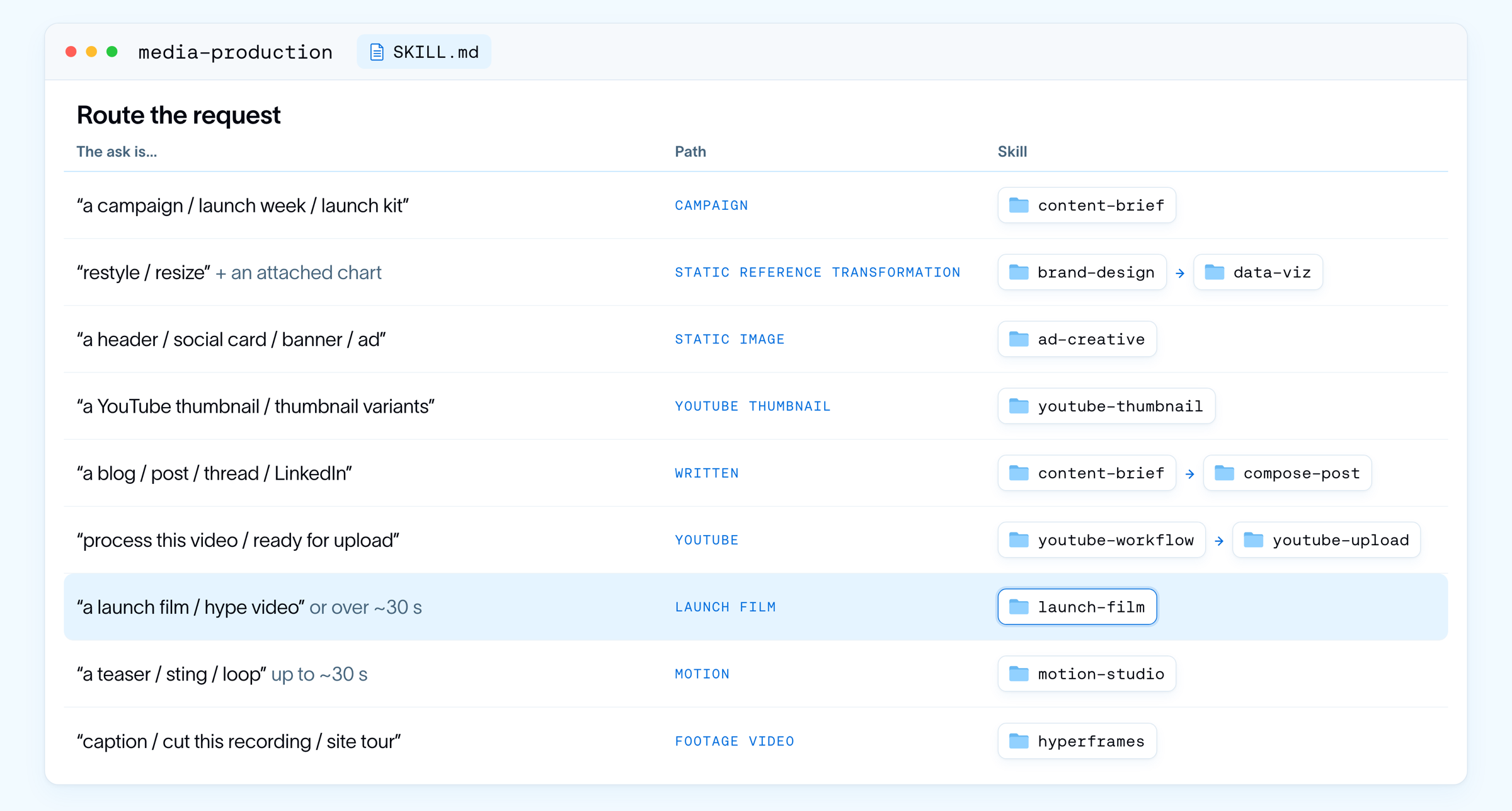Click the "a launch film / hype video" row text

pos(191,607)
